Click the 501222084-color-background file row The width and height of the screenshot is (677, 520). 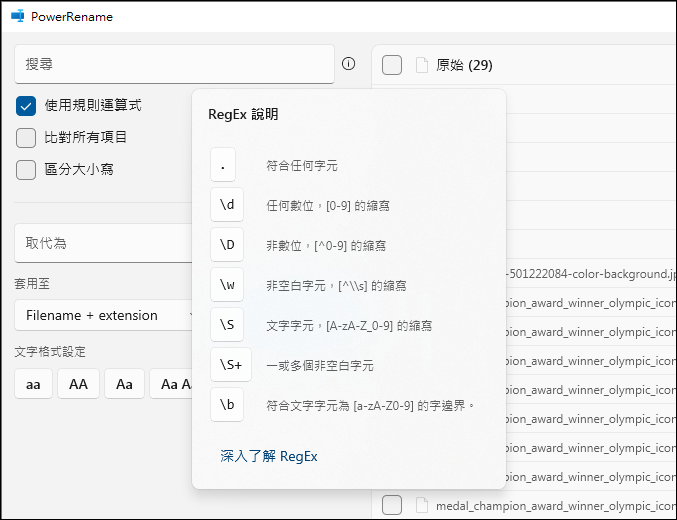tap(591, 274)
